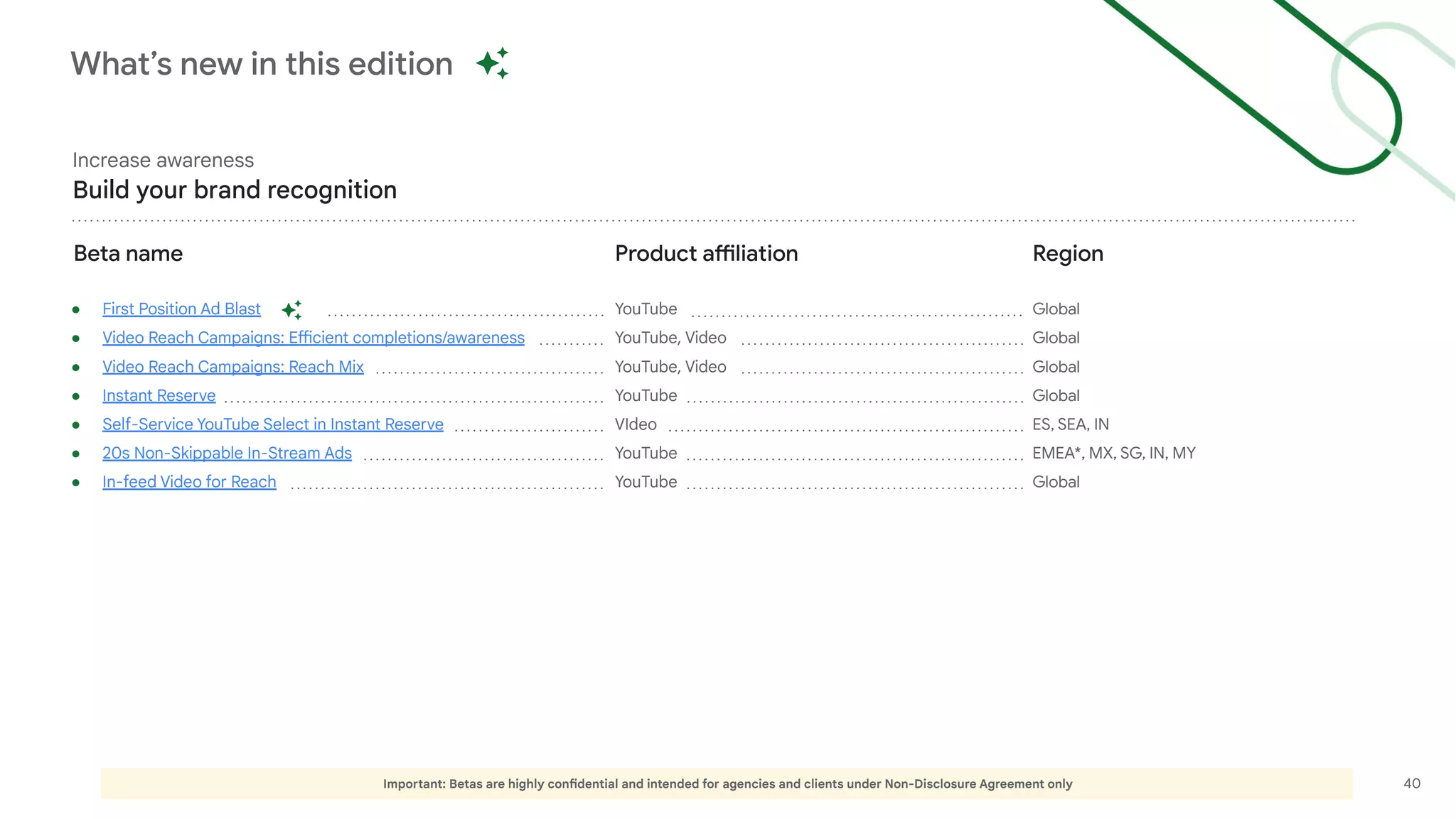Click the green bullet before Instant Reserve

pos(76,396)
